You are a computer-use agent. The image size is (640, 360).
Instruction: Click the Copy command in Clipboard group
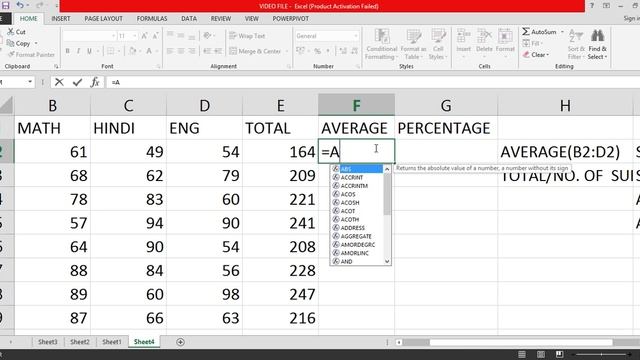[x=18, y=43]
